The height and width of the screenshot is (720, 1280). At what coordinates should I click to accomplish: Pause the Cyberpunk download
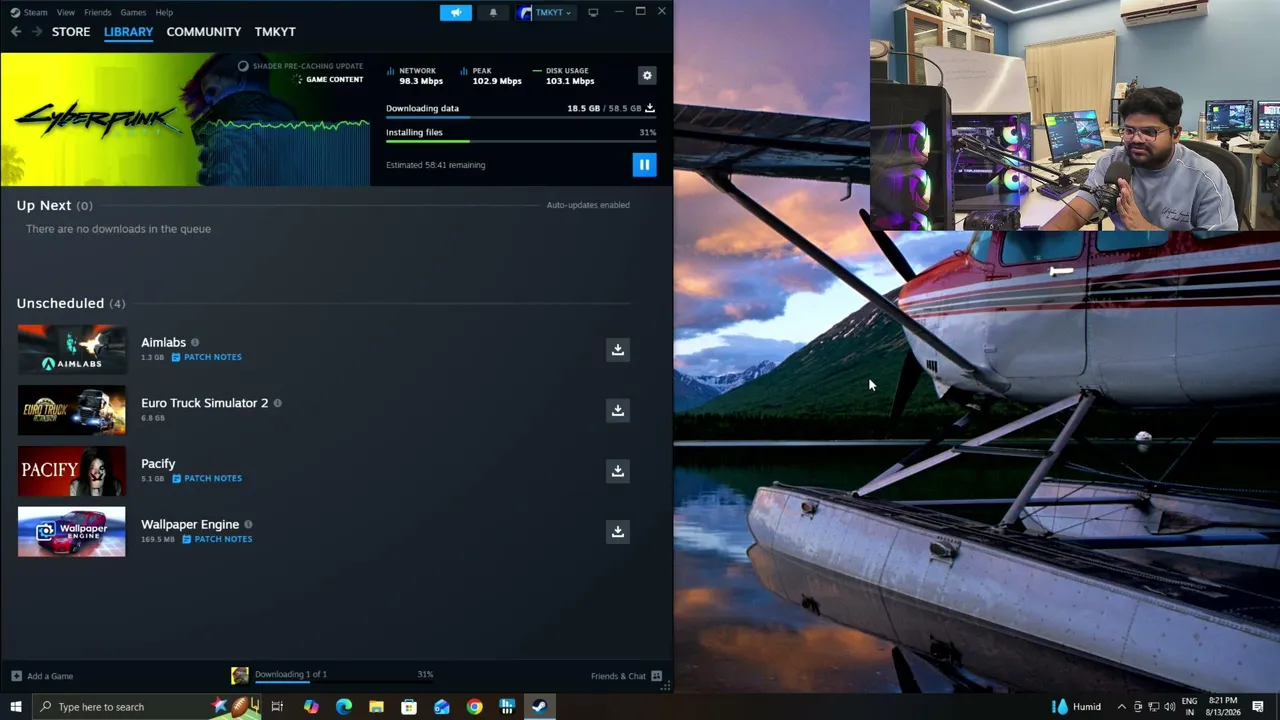point(644,165)
